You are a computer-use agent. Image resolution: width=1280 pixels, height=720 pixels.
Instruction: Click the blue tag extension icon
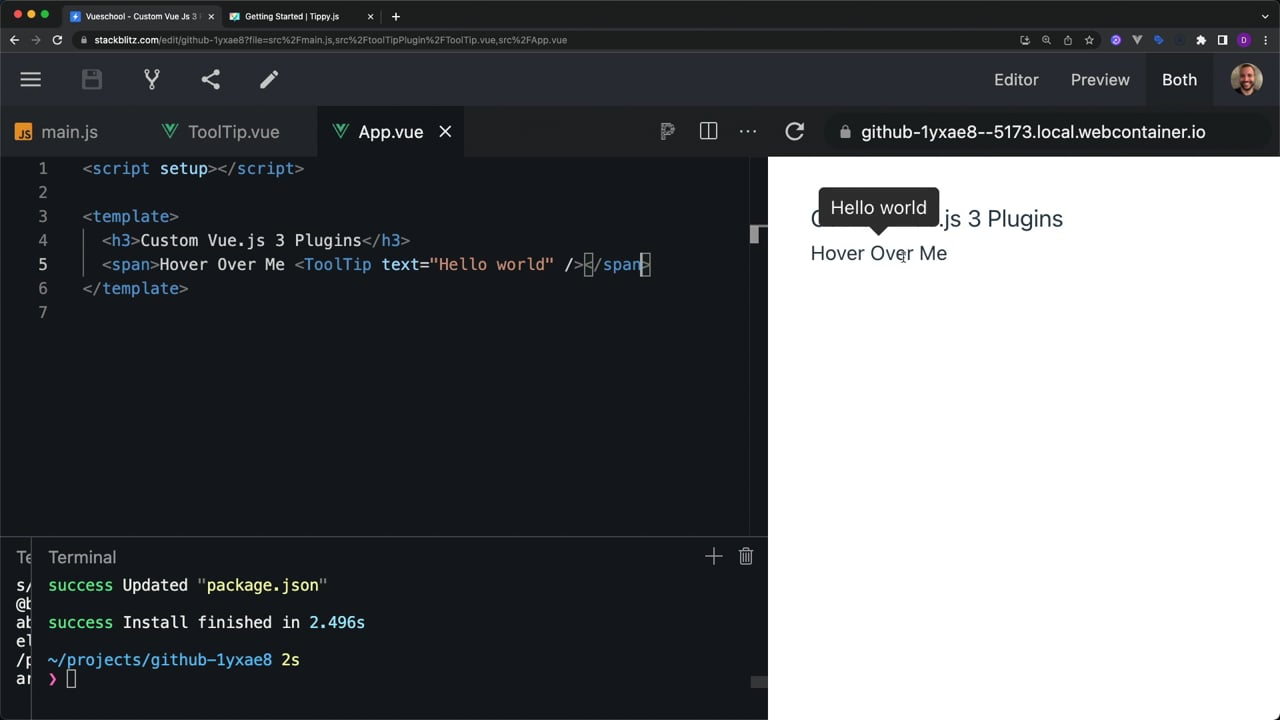coord(1159,40)
